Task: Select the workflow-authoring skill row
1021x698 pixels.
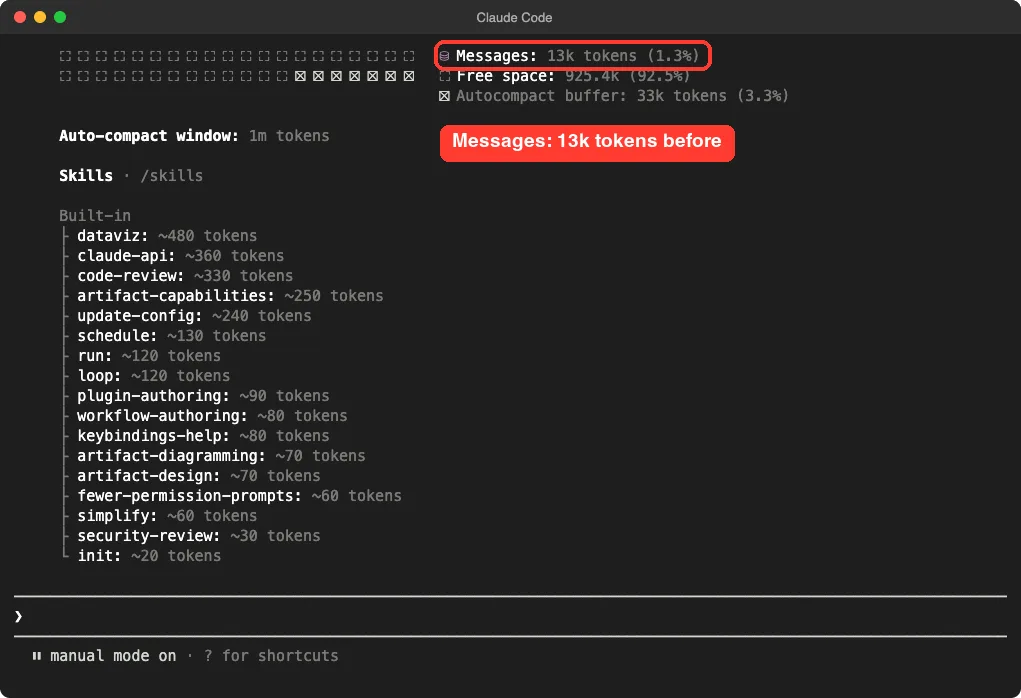Action: [212, 416]
